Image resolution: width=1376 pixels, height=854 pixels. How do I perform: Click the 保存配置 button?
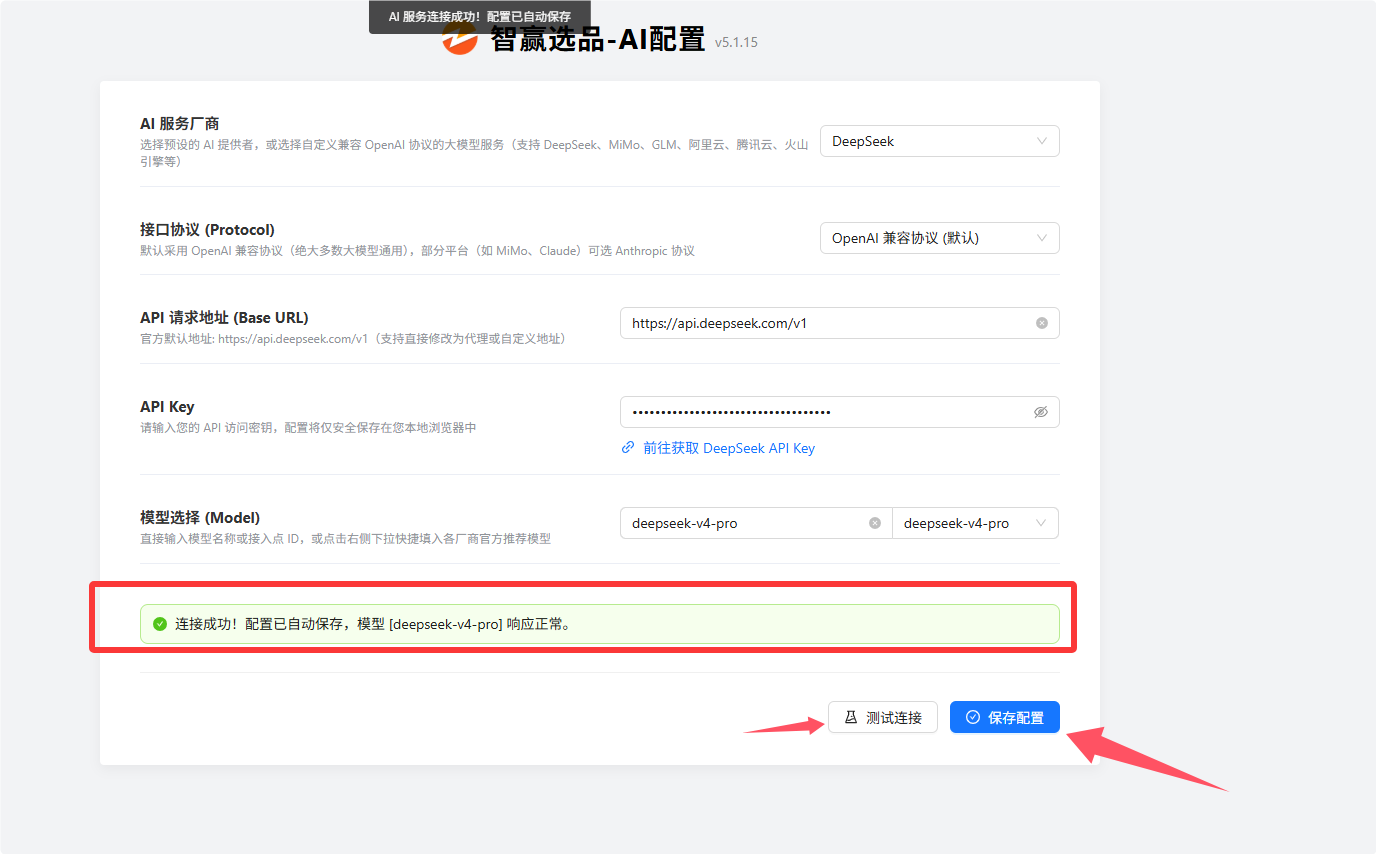tap(1004, 717)
